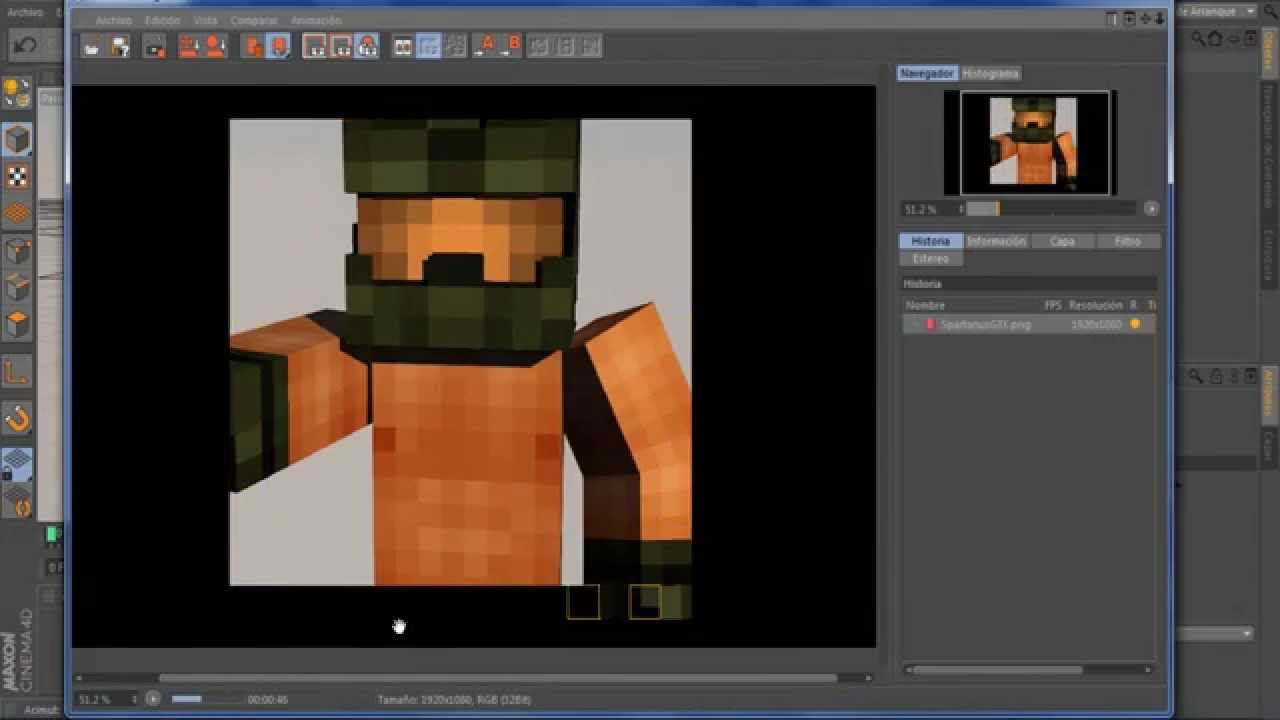Set the image as compare B
This screenshot has width=1280, height=720.
512,45
